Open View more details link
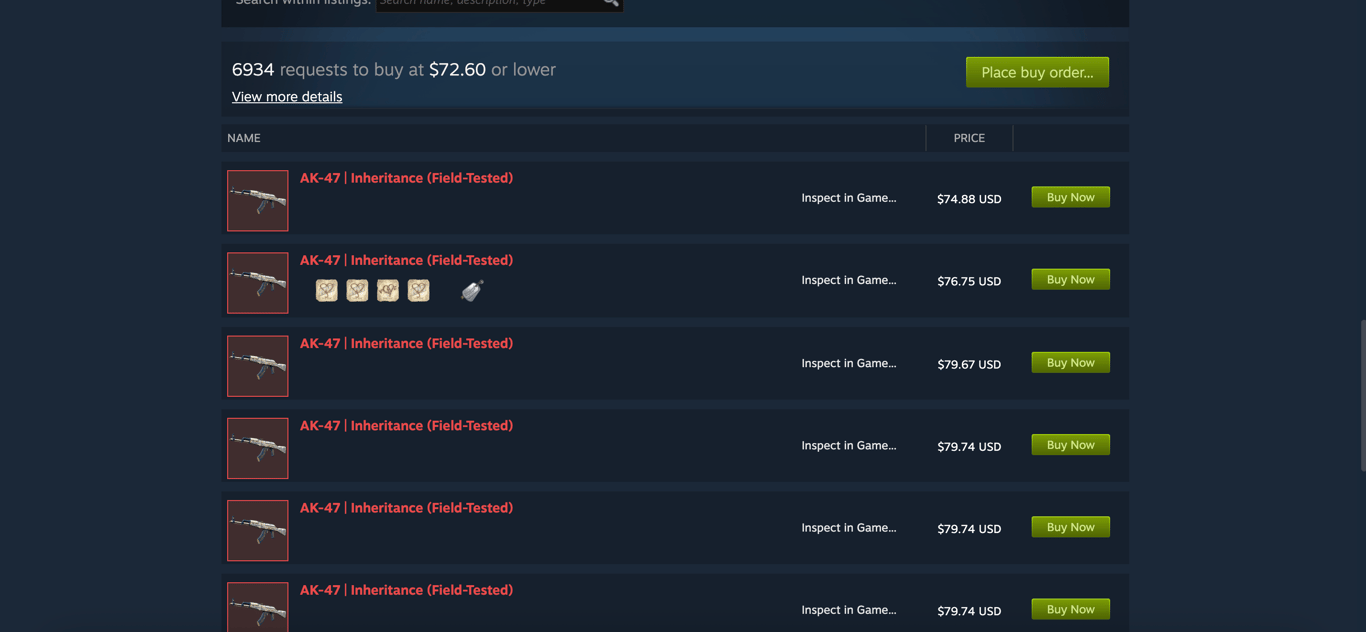 pyautogui.click(x=287, y=97)
